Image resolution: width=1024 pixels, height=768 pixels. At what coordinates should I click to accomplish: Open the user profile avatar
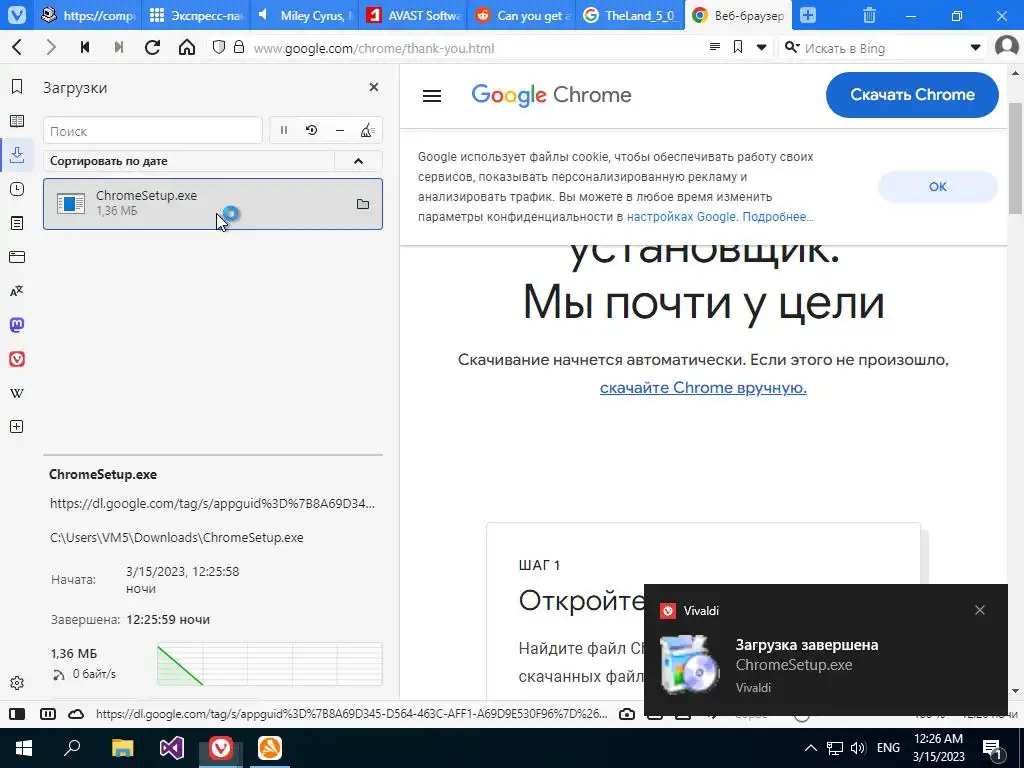[1006, 47]
